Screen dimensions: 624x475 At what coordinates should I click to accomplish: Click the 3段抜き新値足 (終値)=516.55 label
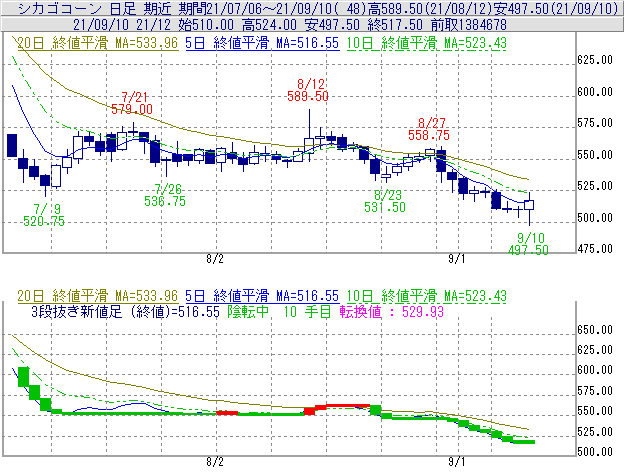click(125, 311)
